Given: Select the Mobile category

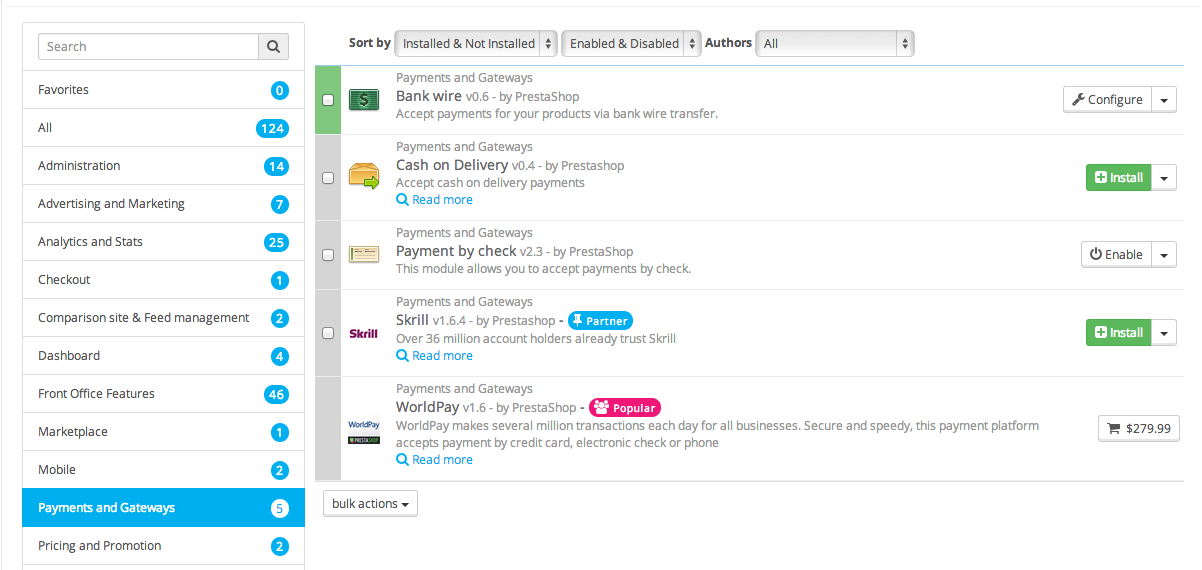Looking at the screenshot, I should point(163,470).
